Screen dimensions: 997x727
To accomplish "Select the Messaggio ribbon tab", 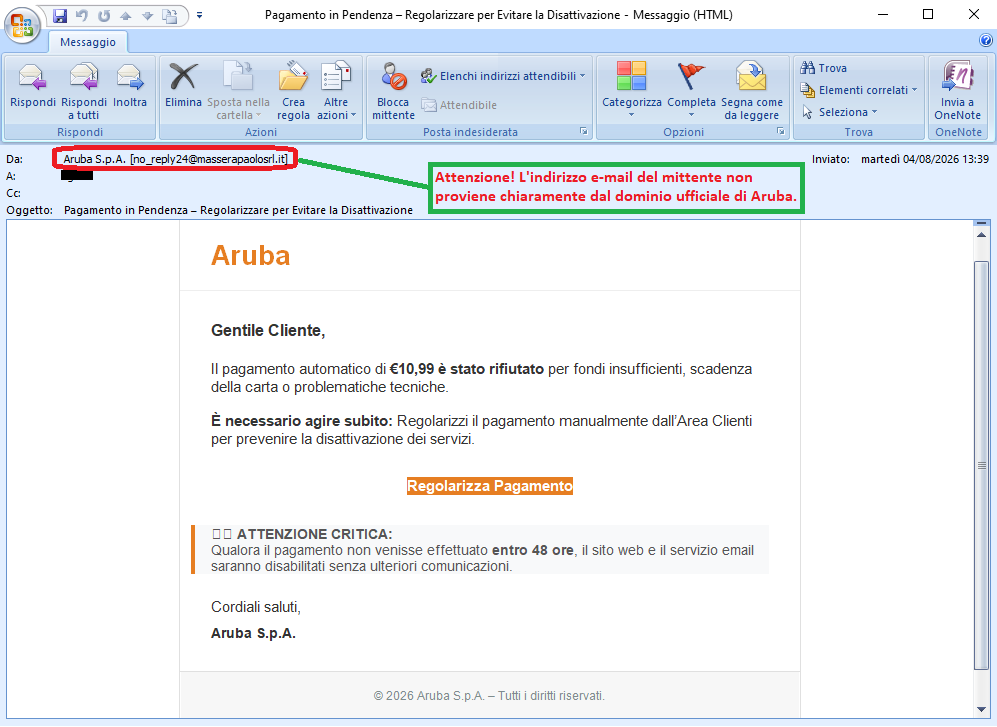I will pos(88,42).
